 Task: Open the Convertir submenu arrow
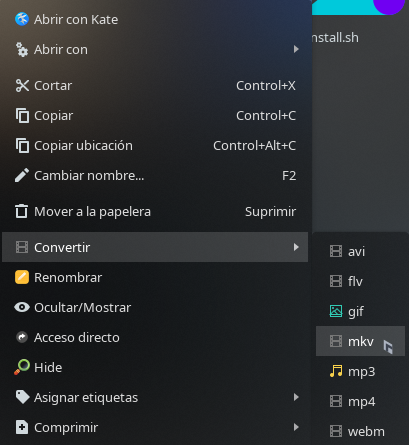tap(296, 247)
